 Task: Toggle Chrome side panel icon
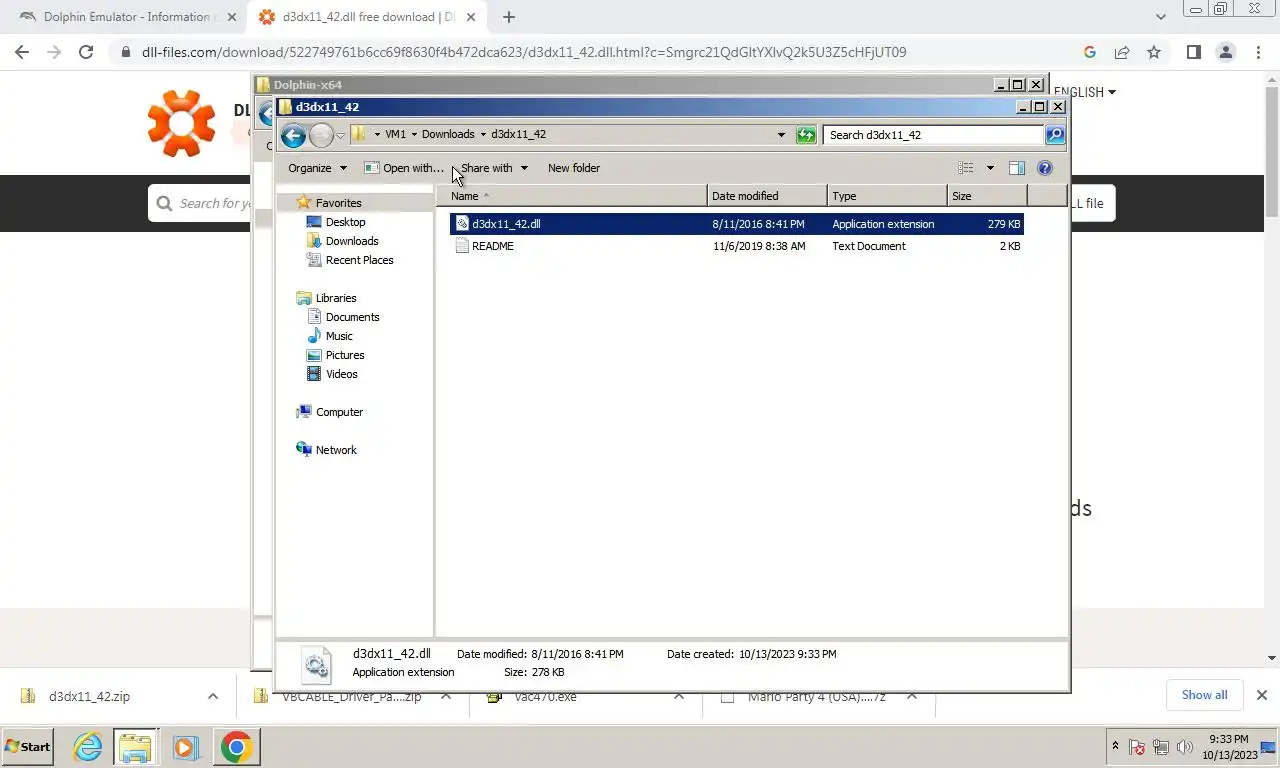(1193, 52)
